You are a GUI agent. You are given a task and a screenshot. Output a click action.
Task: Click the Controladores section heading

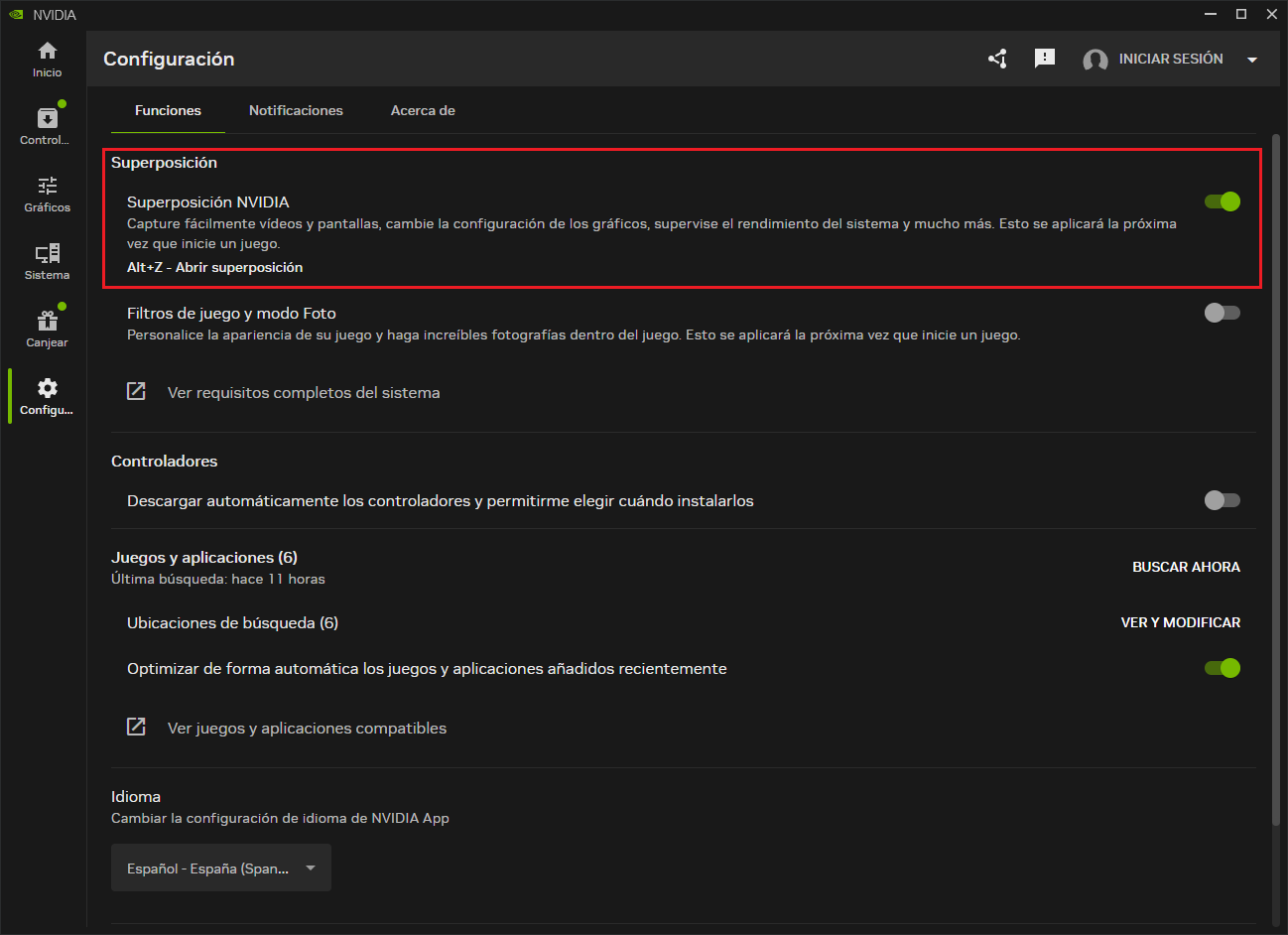[165, 462]
